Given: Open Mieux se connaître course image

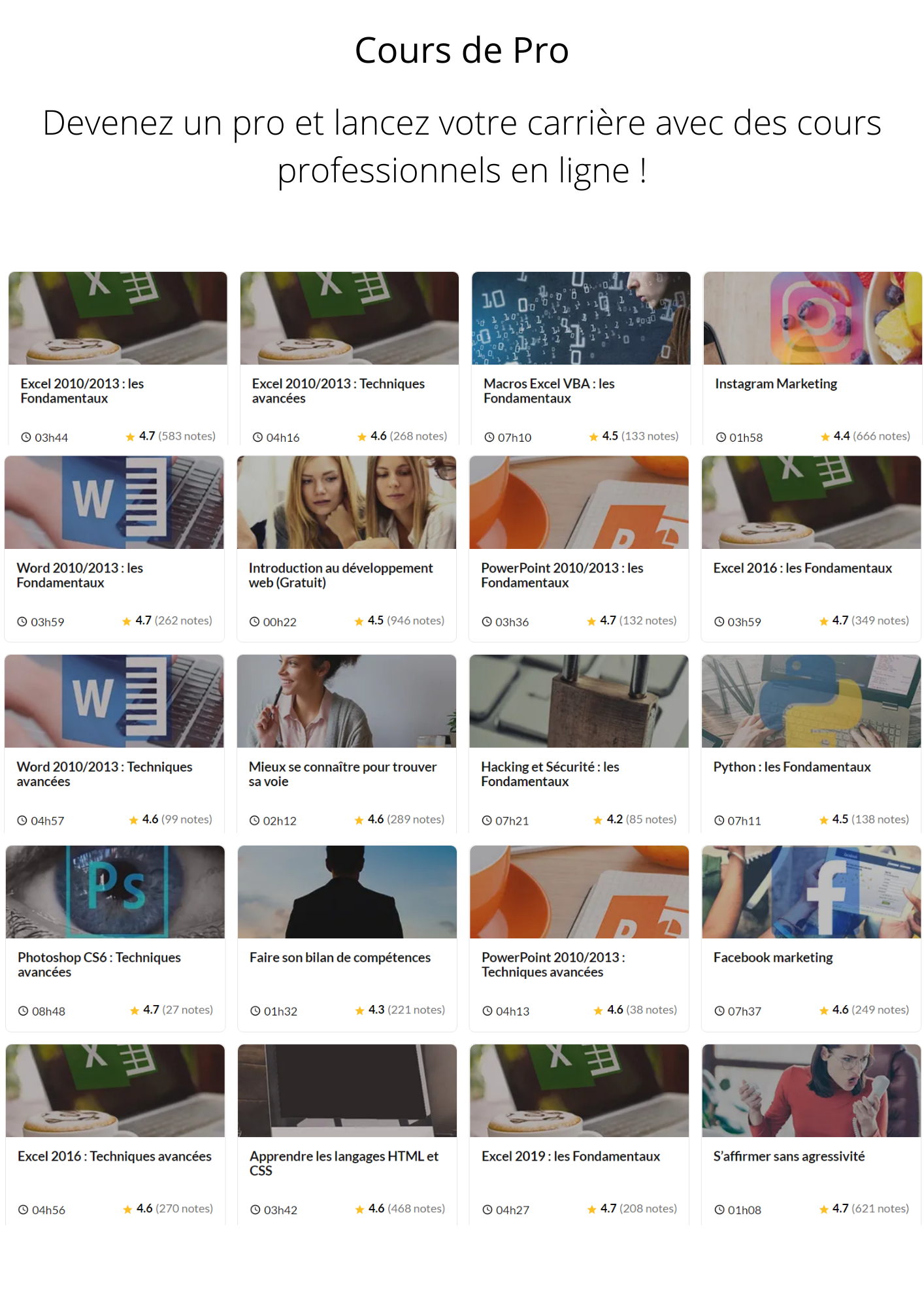Looking at the screenshot, I should pyautogui.click(x=346, y=701).
